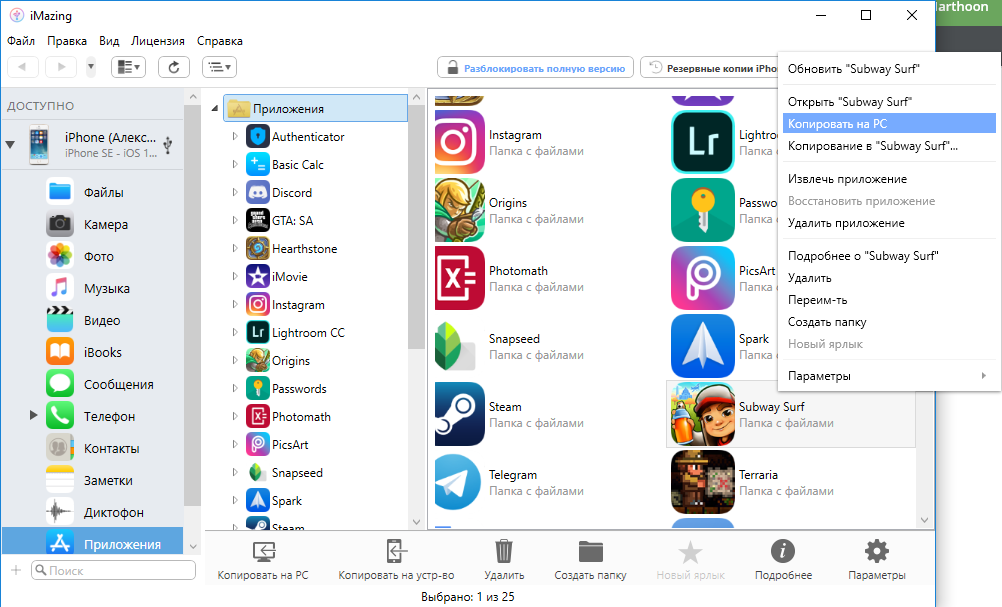Collapse the Приложения tree node
This screenshot has height=607, width=1002.
coord(215,109)
